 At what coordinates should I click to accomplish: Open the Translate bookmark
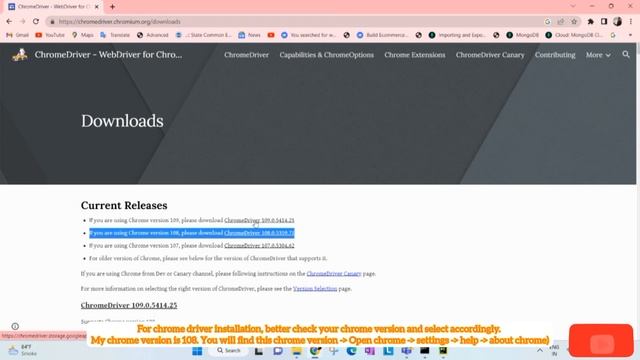(x=115, y=35)
